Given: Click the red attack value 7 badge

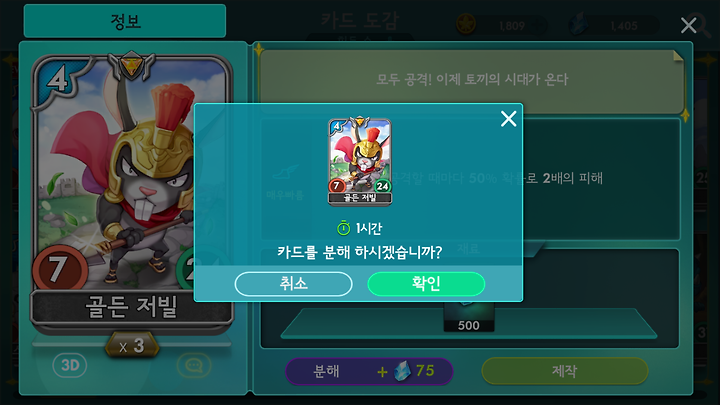Looking at the screenshot, I should tap(60, 270).
